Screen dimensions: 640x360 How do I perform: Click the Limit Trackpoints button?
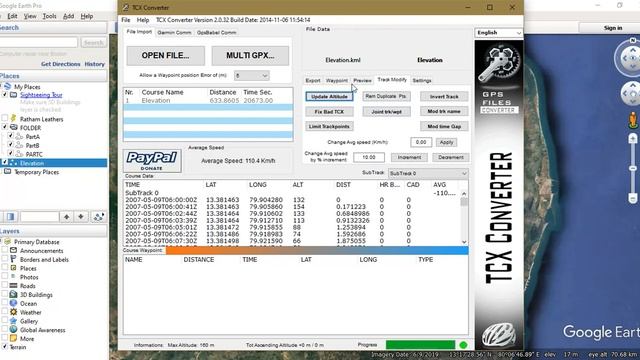pos(329,127)
